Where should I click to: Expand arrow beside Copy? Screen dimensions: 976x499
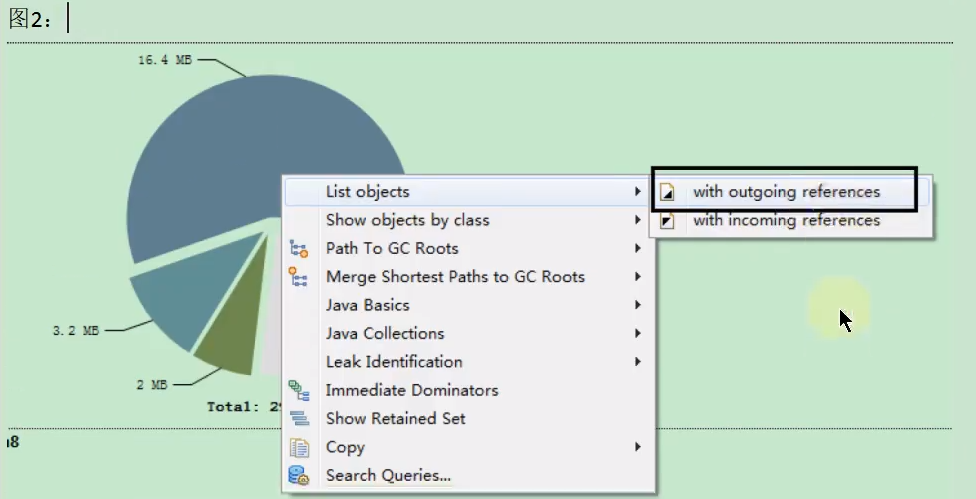638,447
